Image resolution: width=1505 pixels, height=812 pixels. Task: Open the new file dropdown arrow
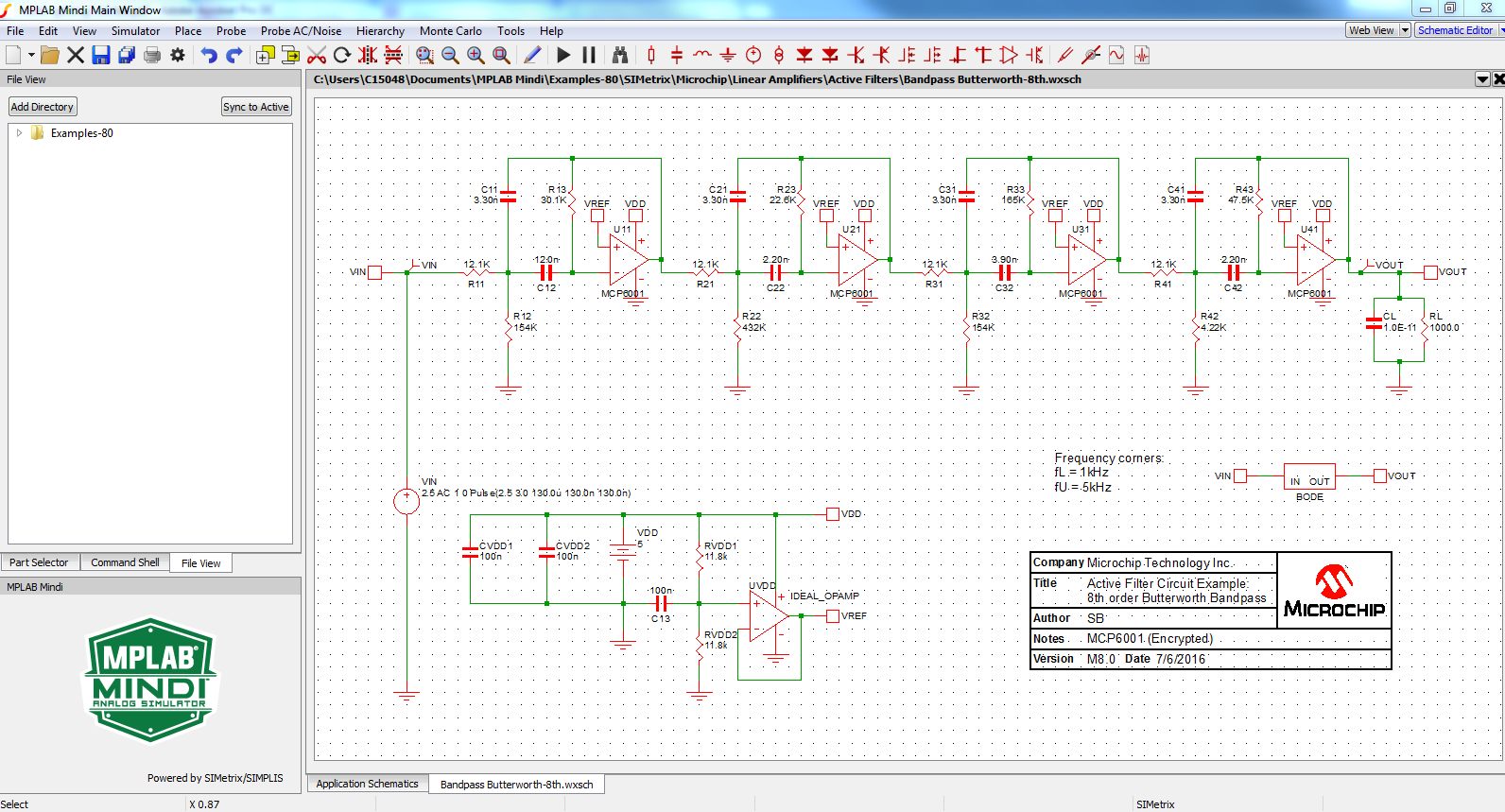31,56
